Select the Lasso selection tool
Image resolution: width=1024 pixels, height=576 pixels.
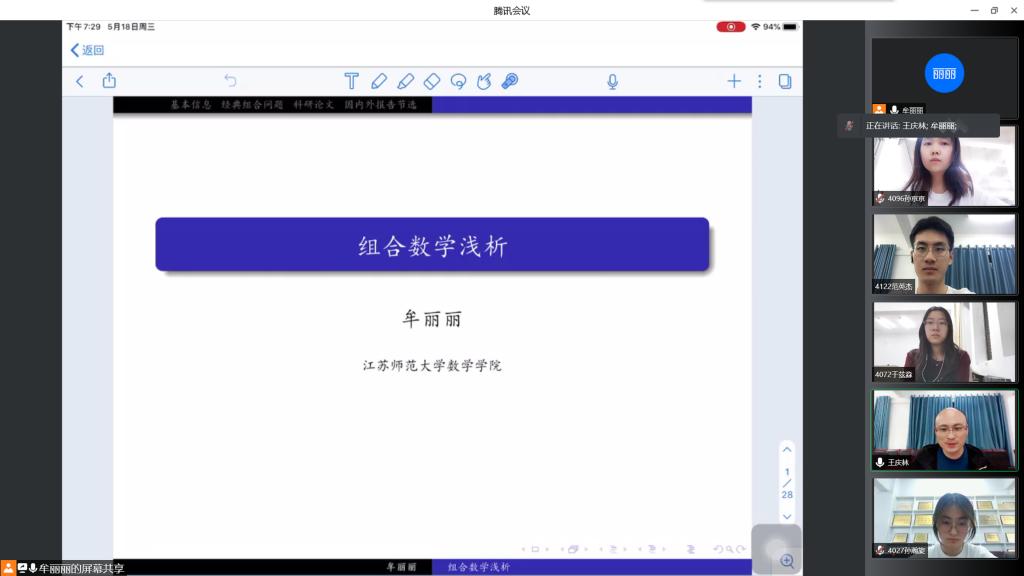click(x=458, y=81)
